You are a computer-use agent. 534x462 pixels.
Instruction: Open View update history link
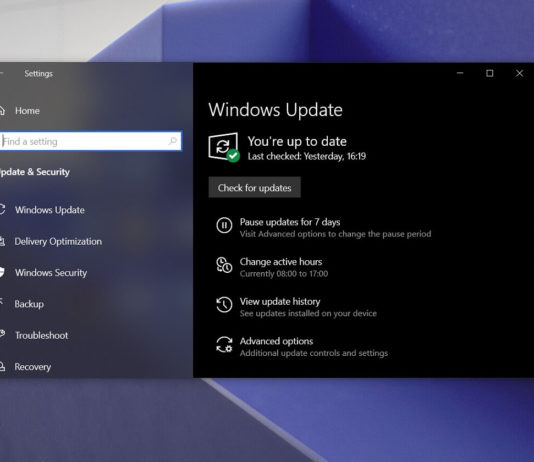pyautogui.click(x=280, y=301)
